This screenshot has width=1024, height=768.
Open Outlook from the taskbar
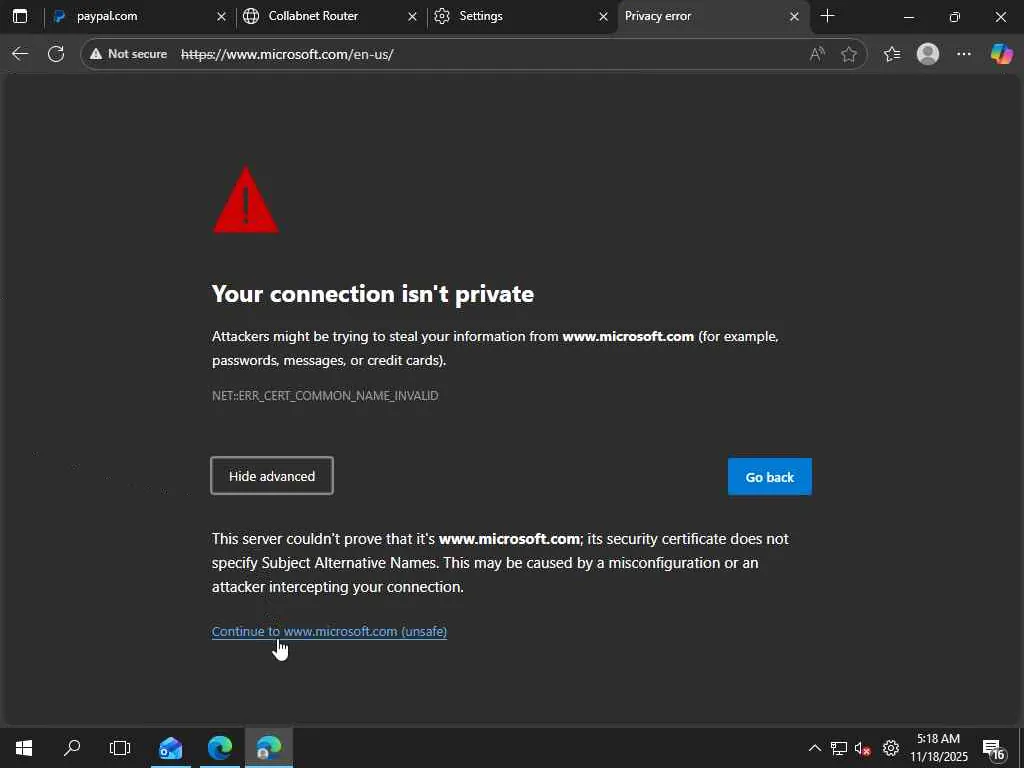pos(170,748)
